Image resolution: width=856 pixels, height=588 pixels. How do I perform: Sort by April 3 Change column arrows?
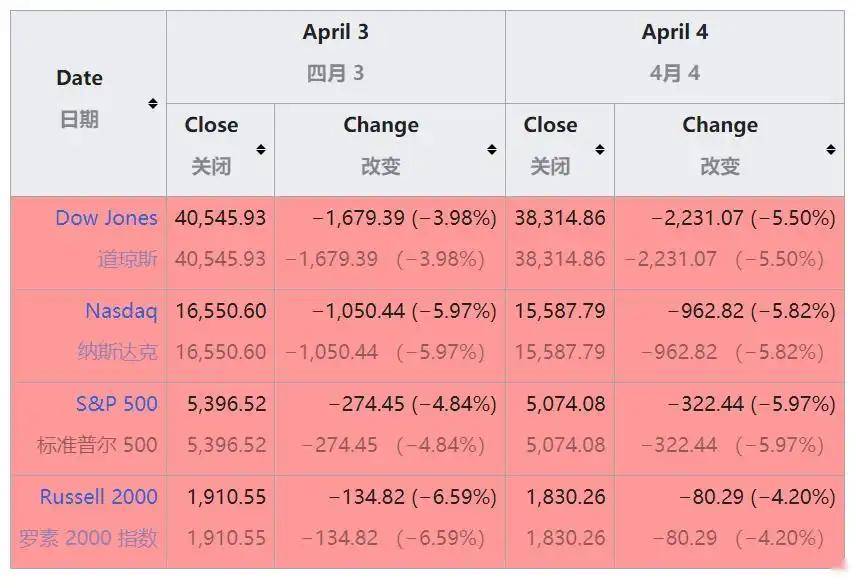pos(492,150)
